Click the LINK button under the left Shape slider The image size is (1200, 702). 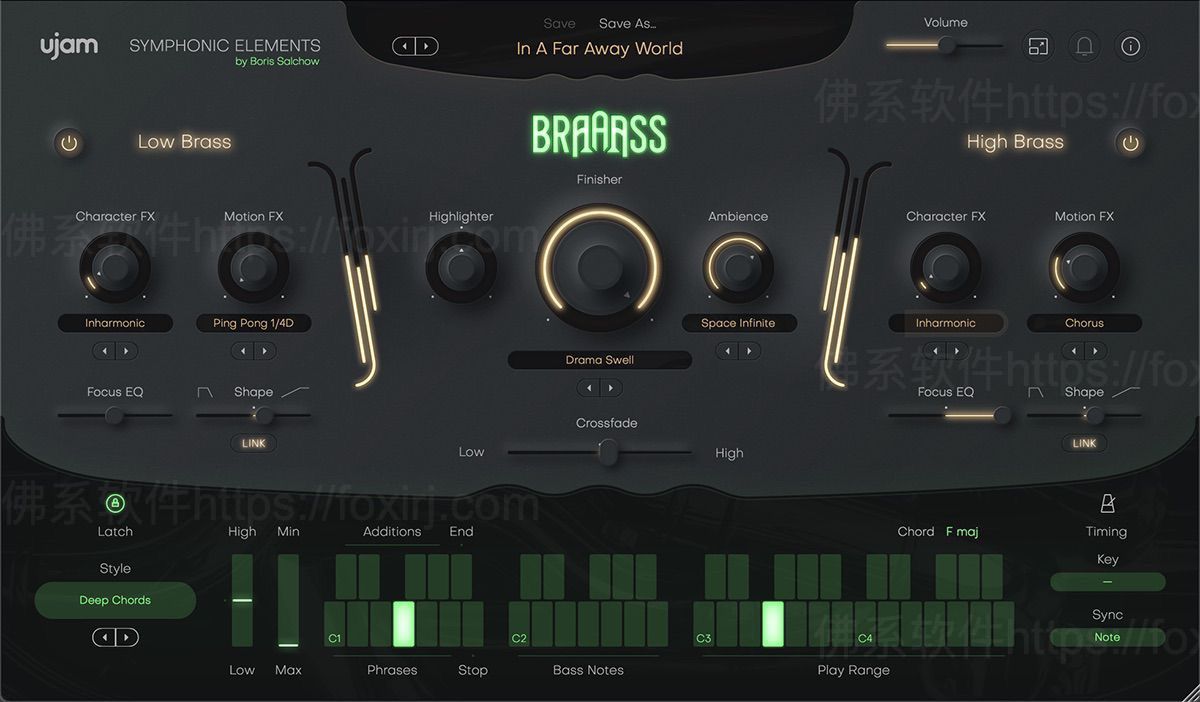tap(253, 443)
